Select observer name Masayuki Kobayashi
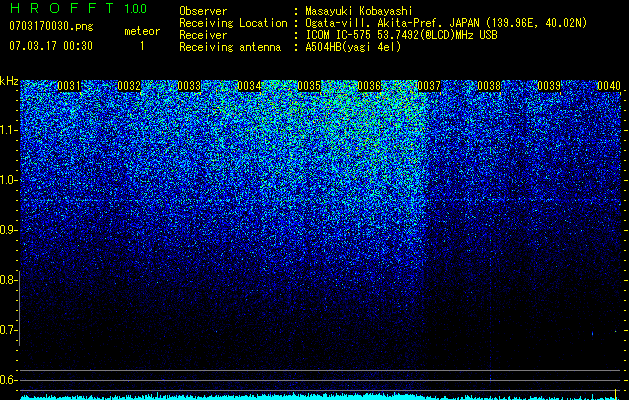The height and width of the screenshot is (400, 629). tap(359, 11)
